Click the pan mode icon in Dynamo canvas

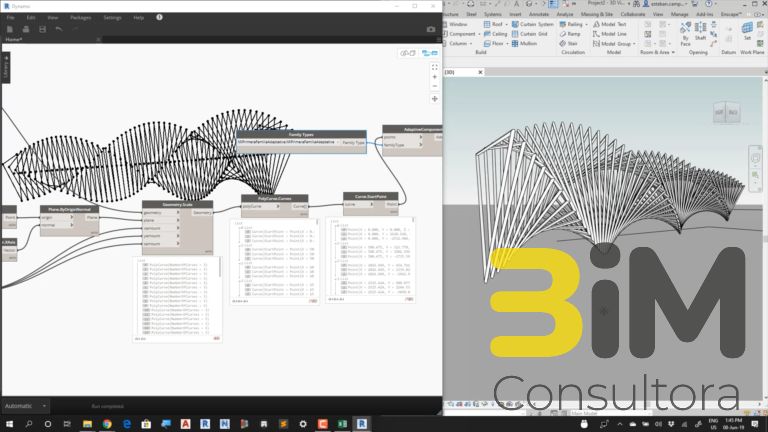click(x=434, y=99)
